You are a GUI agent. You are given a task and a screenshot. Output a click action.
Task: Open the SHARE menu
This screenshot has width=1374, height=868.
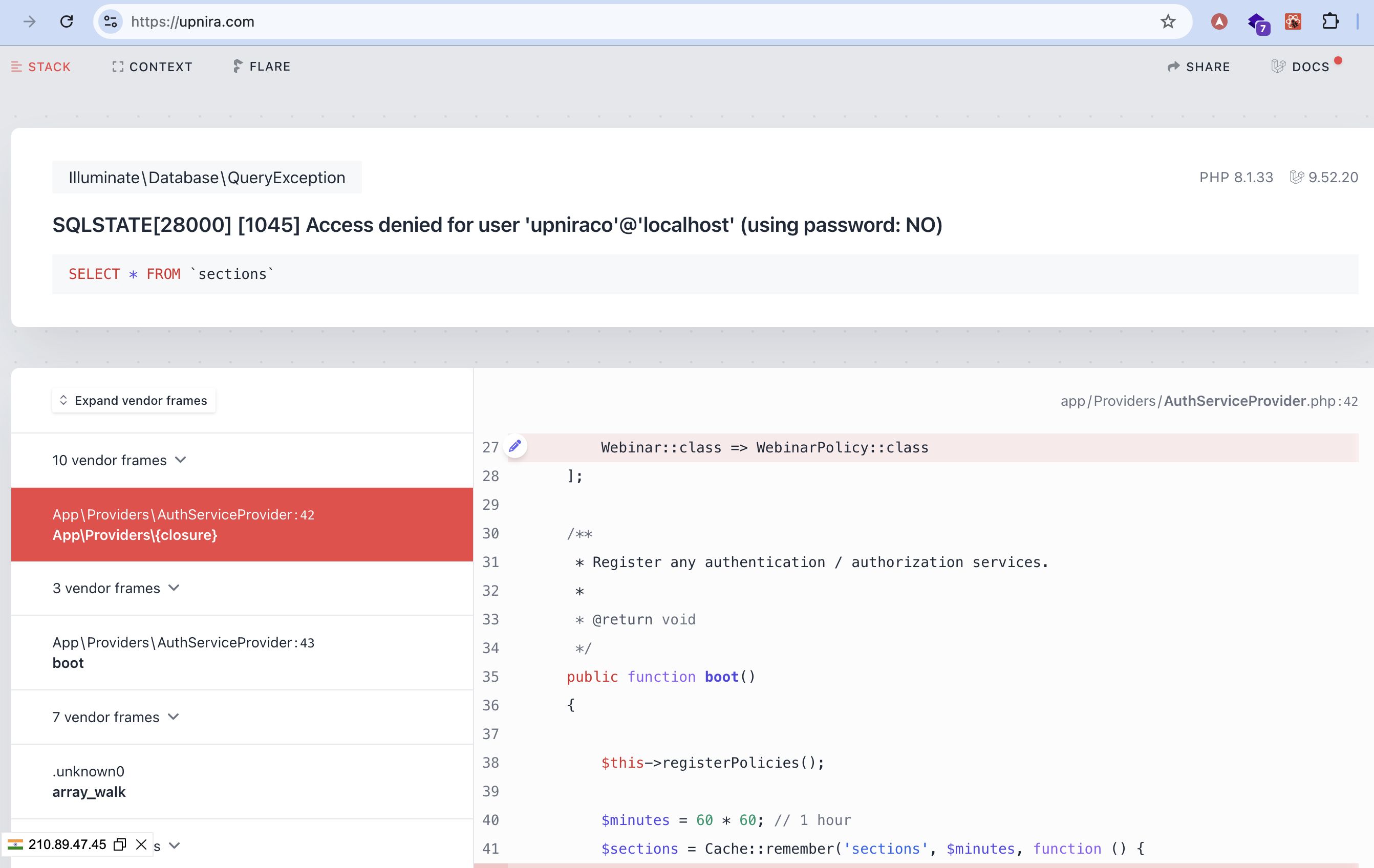pyautogui.click(x=1198, y=67)
